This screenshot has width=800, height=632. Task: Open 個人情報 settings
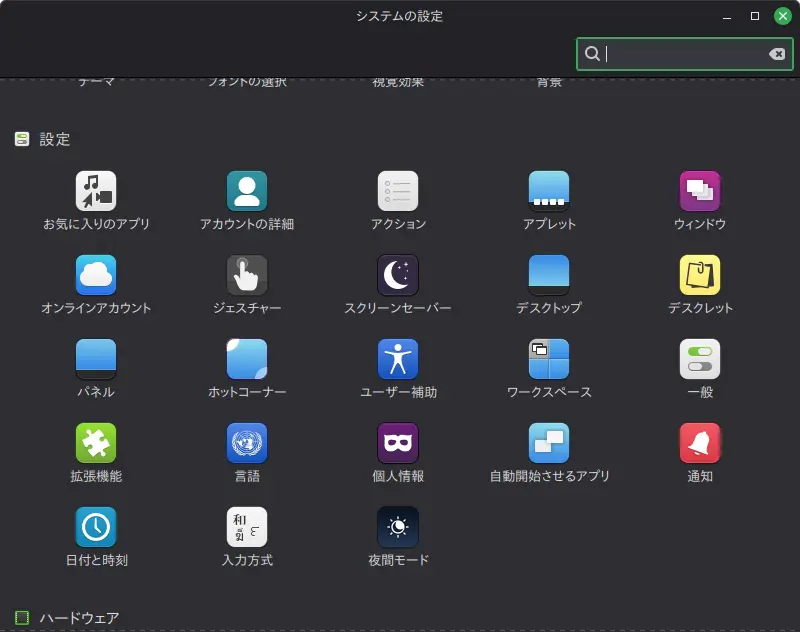pos(397,444)
